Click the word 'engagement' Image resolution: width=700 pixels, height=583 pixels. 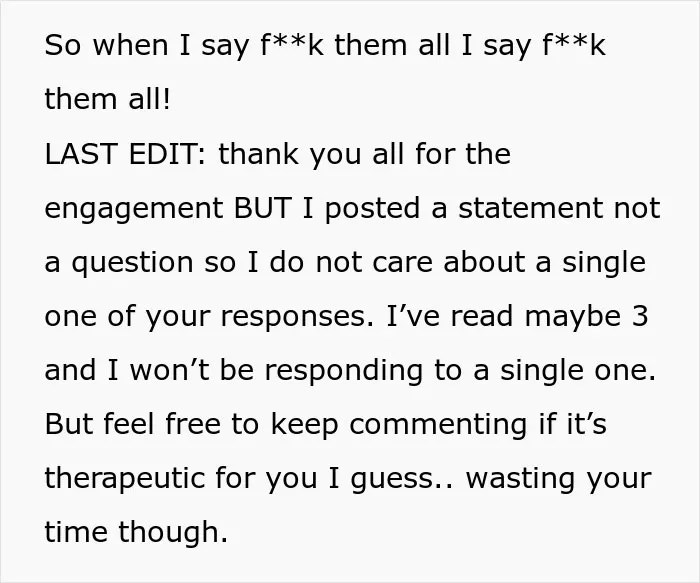point(134,210)
